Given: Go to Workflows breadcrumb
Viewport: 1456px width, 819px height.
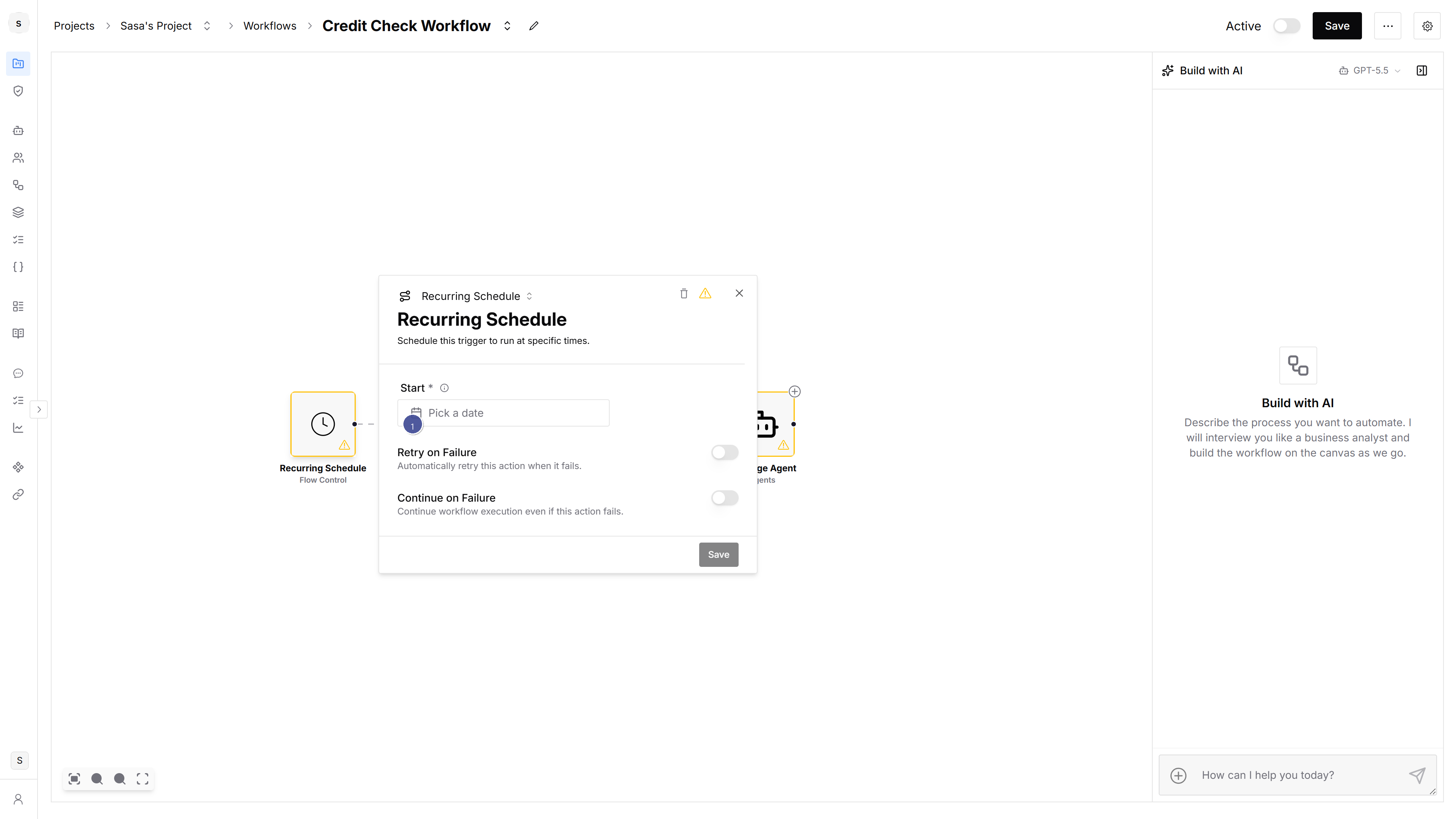Looking at the screenshot, I should point(270,26).
